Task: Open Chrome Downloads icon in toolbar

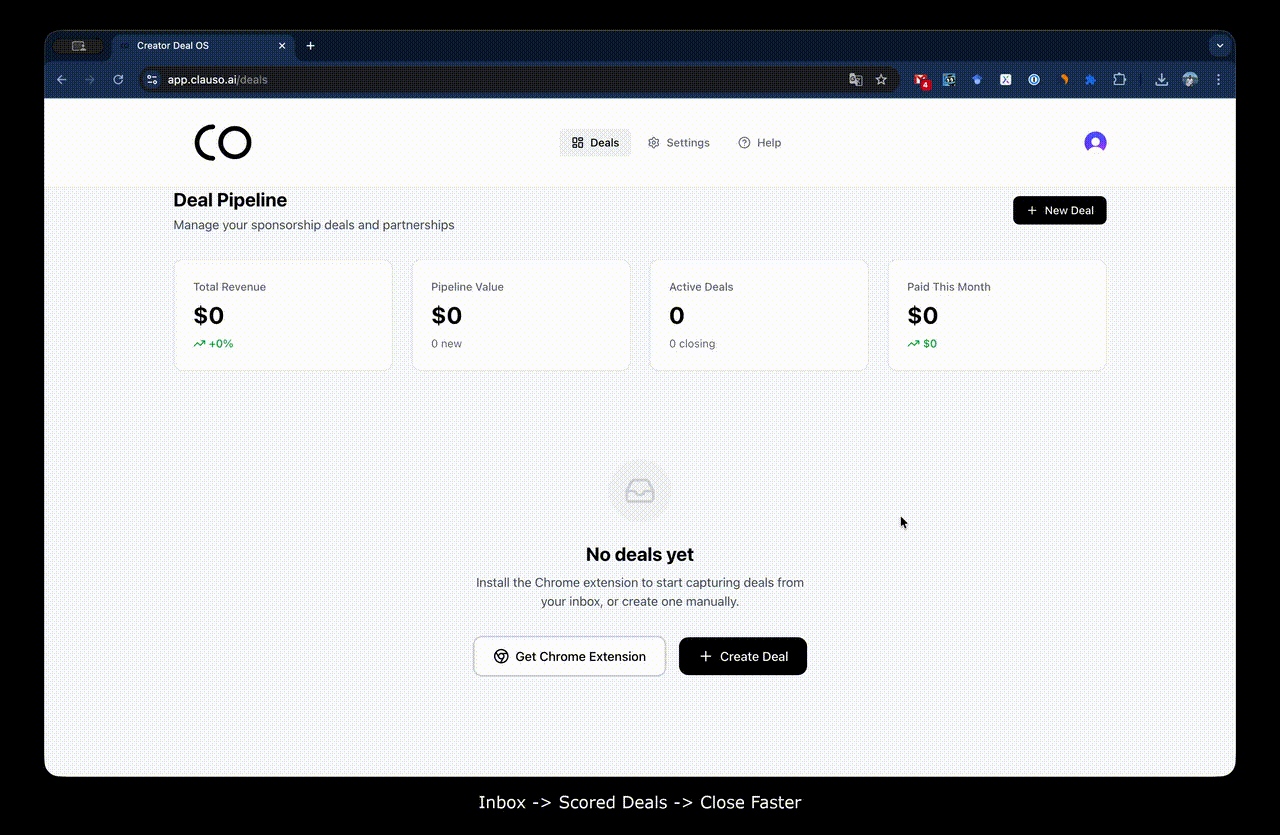Action: [1161, 79]
